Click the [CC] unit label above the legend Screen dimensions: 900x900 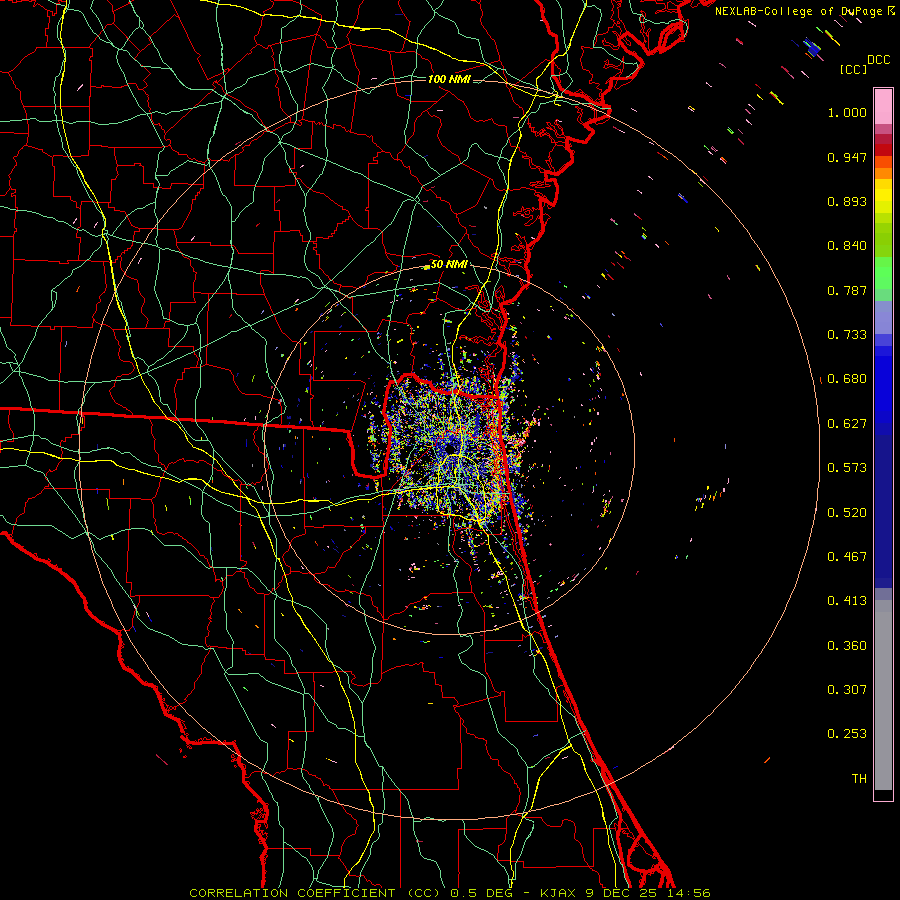[854, 69]
